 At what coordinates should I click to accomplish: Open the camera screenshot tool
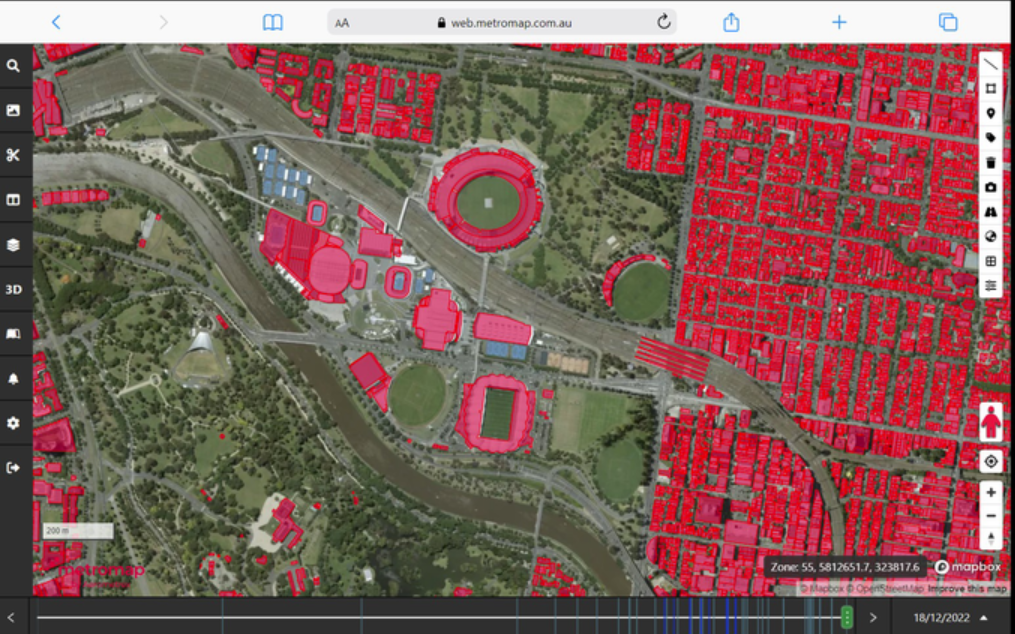(x=990, y=188)
